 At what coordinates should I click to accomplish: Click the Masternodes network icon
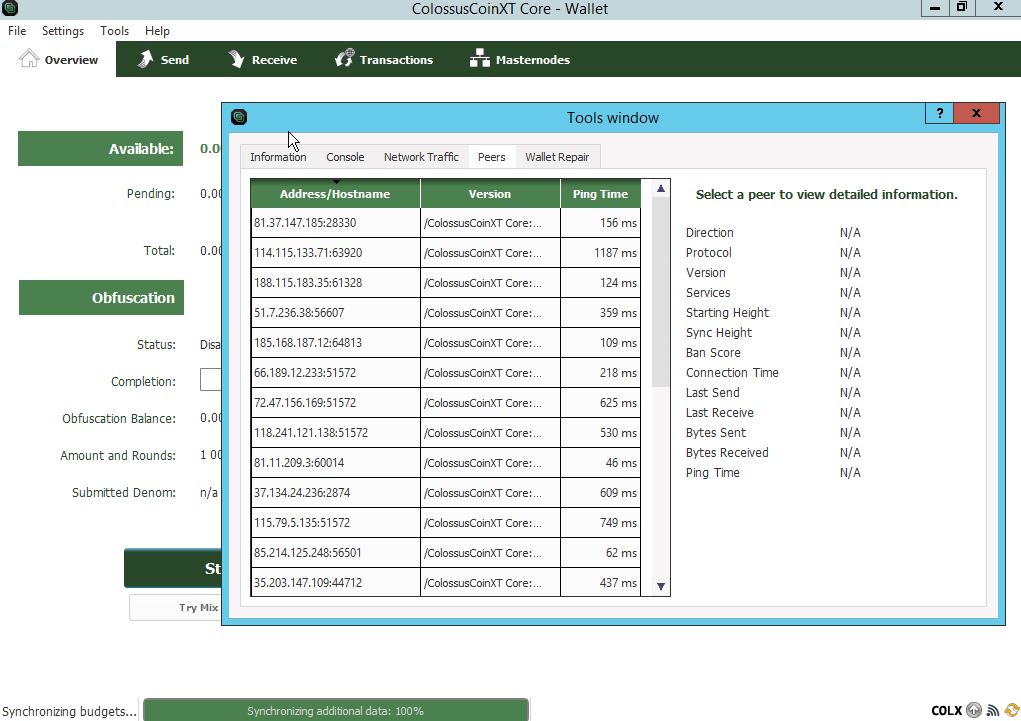tap(479, 59)
